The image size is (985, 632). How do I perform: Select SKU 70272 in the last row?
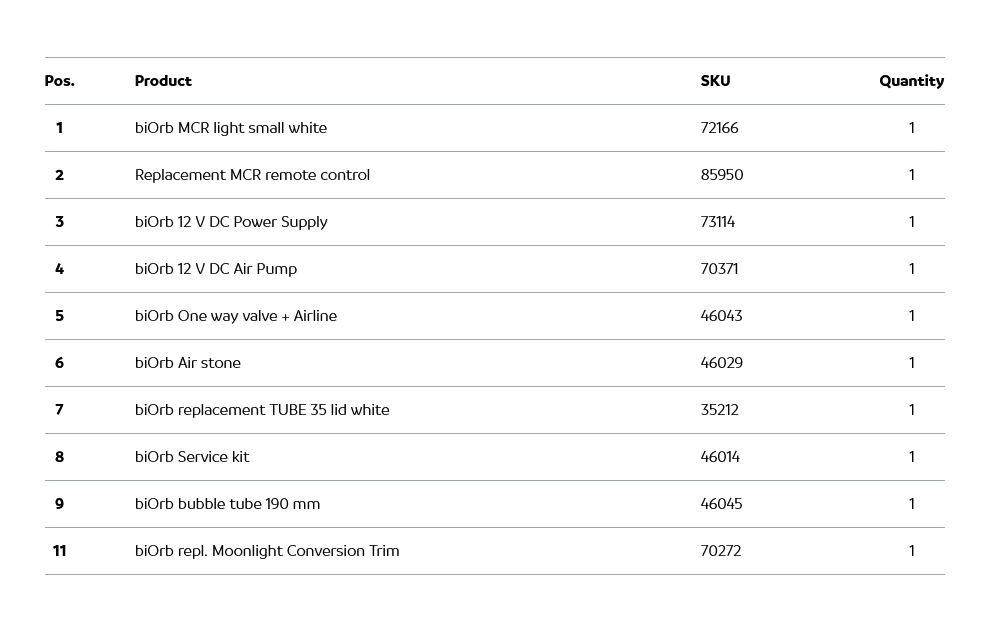[x=721, y=551]
